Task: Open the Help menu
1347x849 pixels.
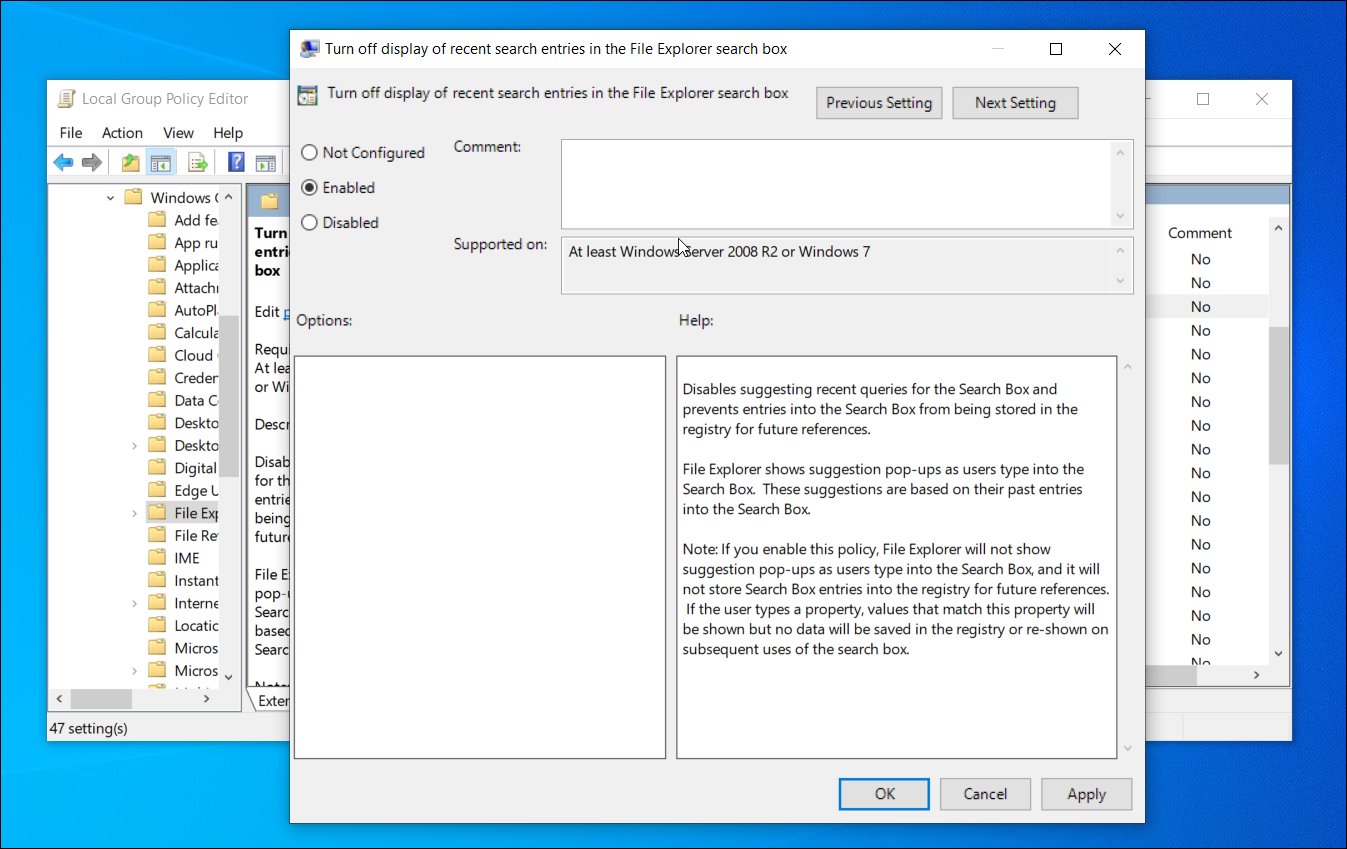Action: coord(228,133)
